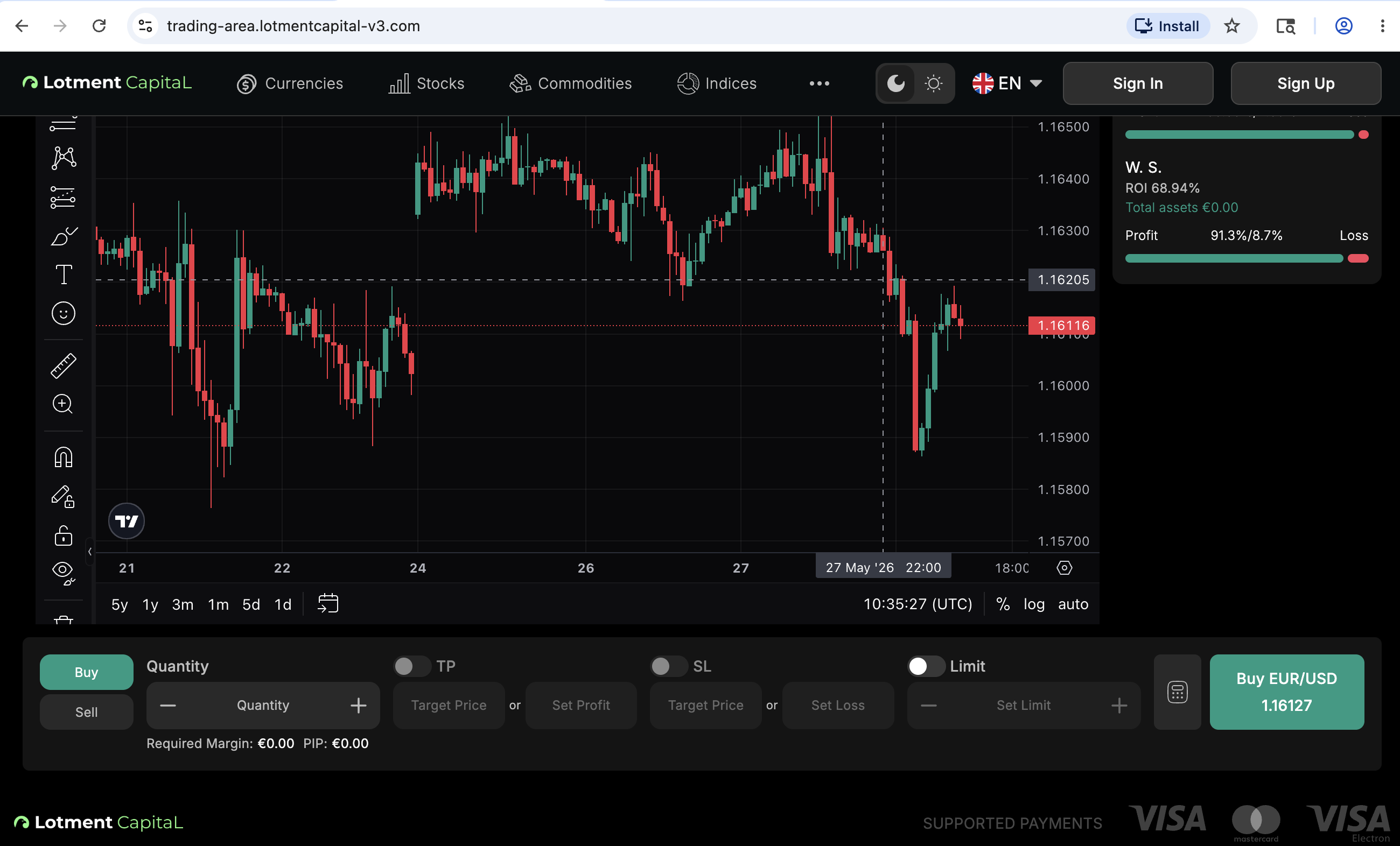Hide all drawings with eye icon
This screenshot has width=1400, height=846.
[x=63, y=572]
